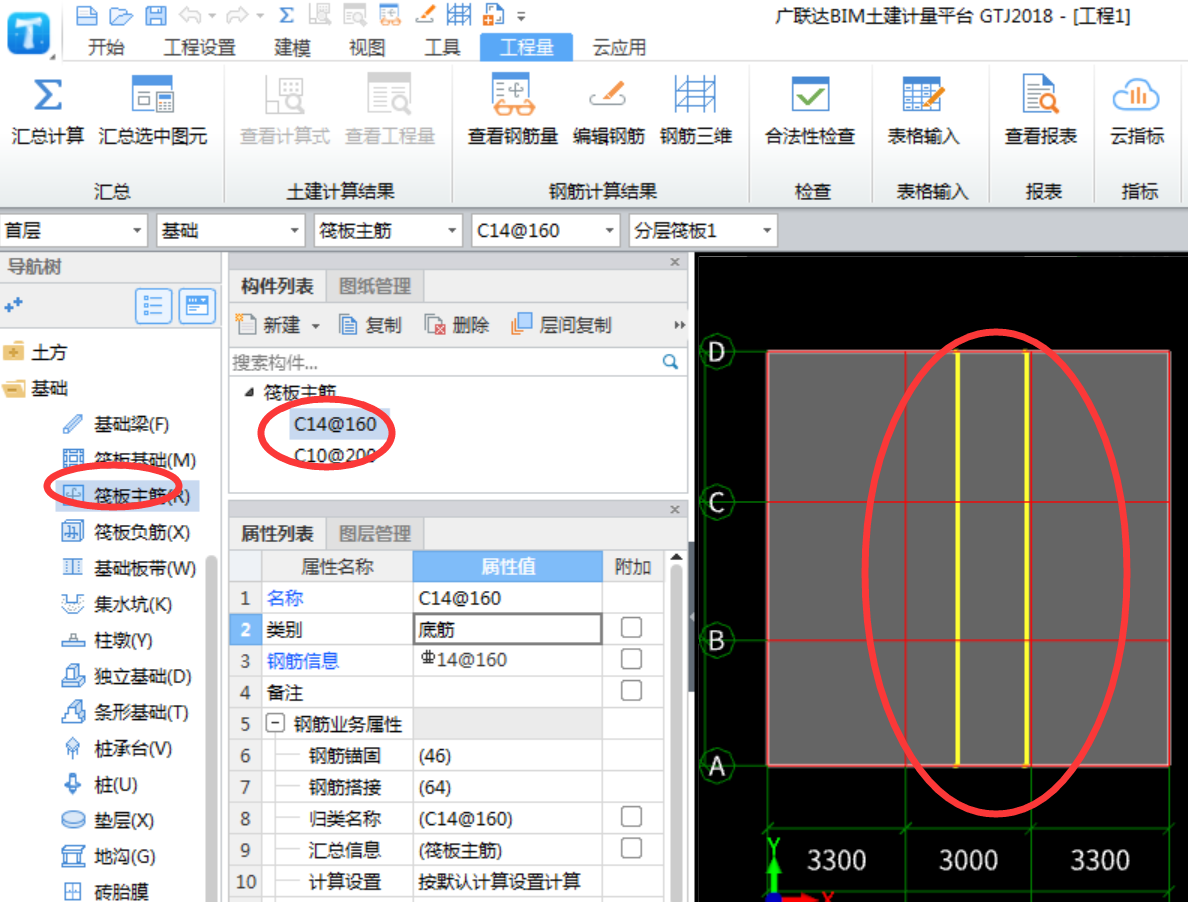Click the property list vertical scrollbar
Screen dimensions: 1188x902
(x=676, y=727)
